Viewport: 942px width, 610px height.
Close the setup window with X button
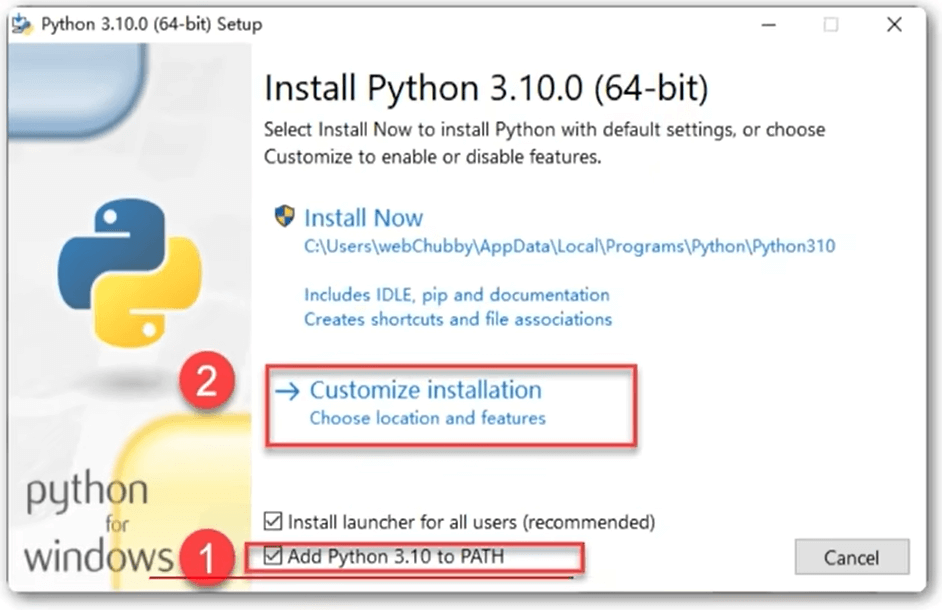click(894, 25)
